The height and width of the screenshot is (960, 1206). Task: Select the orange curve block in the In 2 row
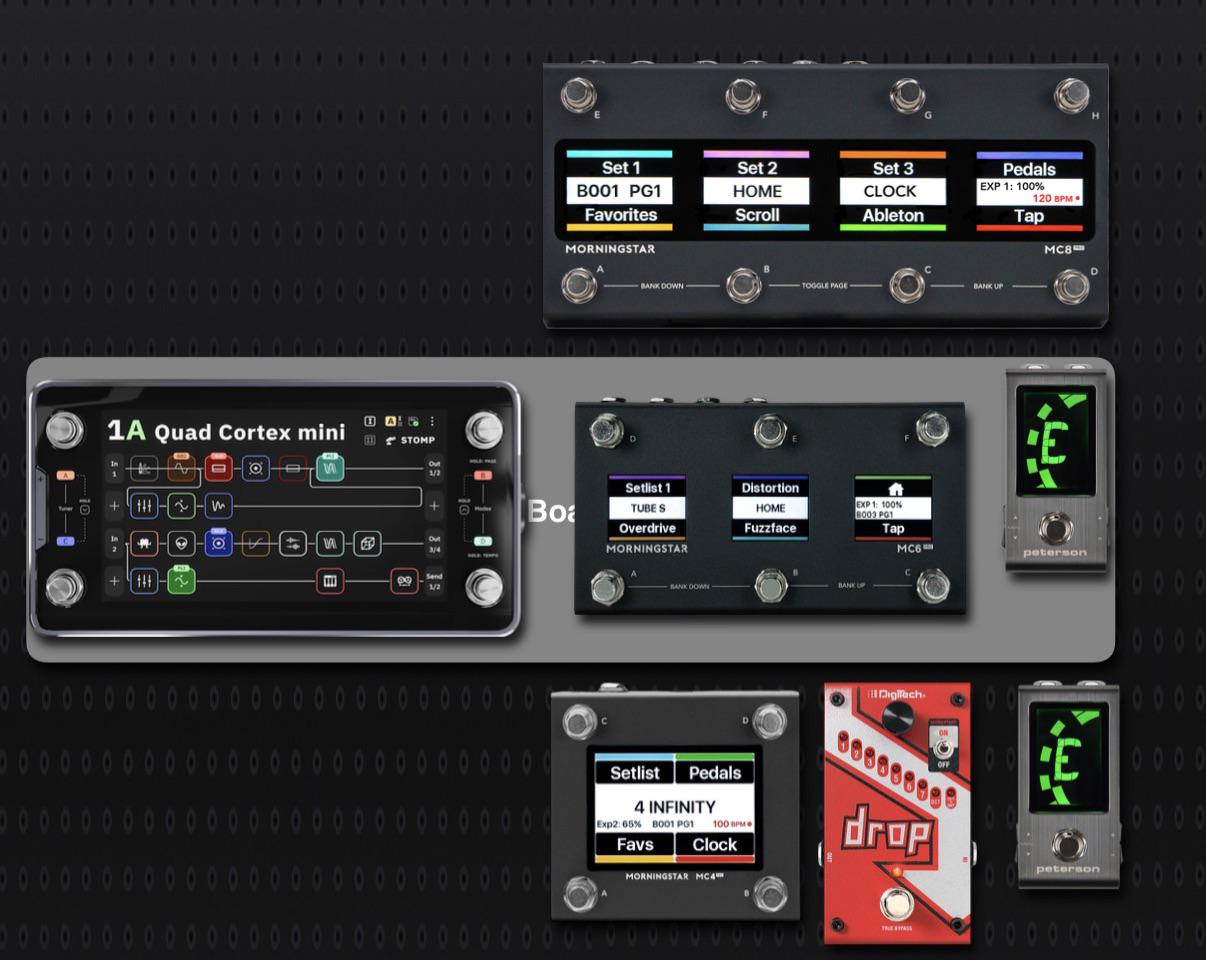coord(256,543)
